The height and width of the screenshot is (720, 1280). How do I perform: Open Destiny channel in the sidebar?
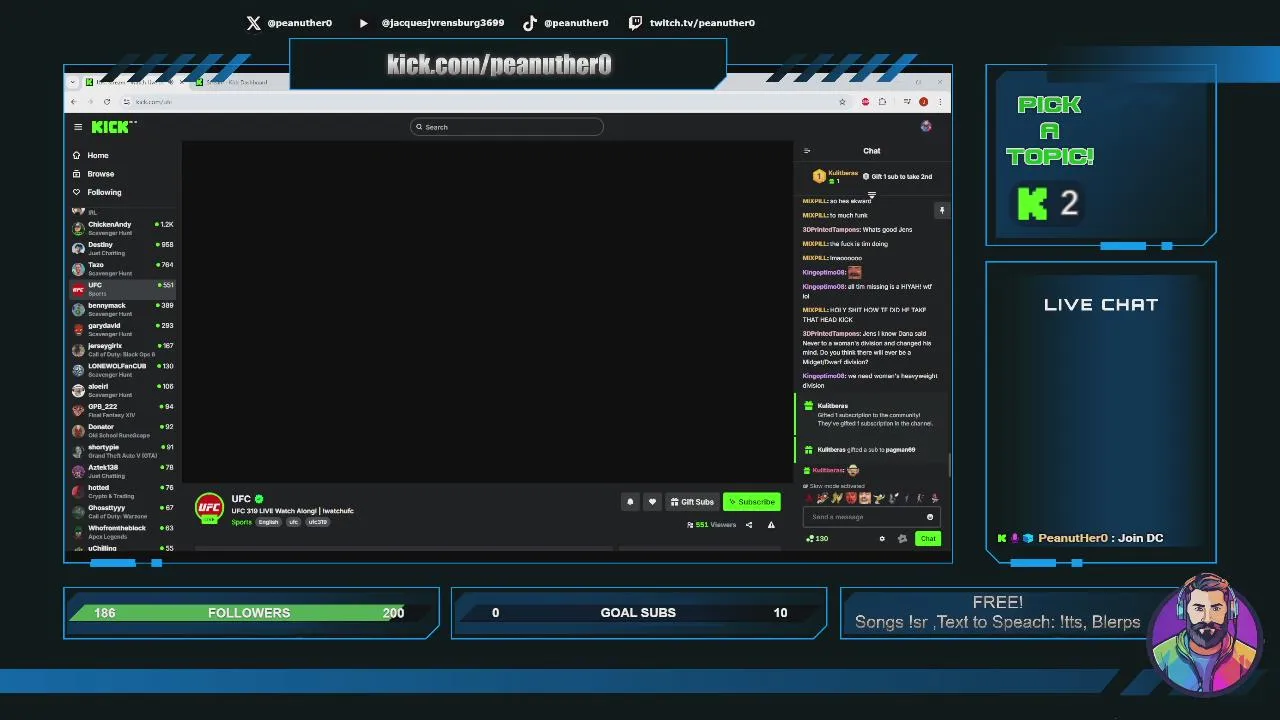click(123, 248)
